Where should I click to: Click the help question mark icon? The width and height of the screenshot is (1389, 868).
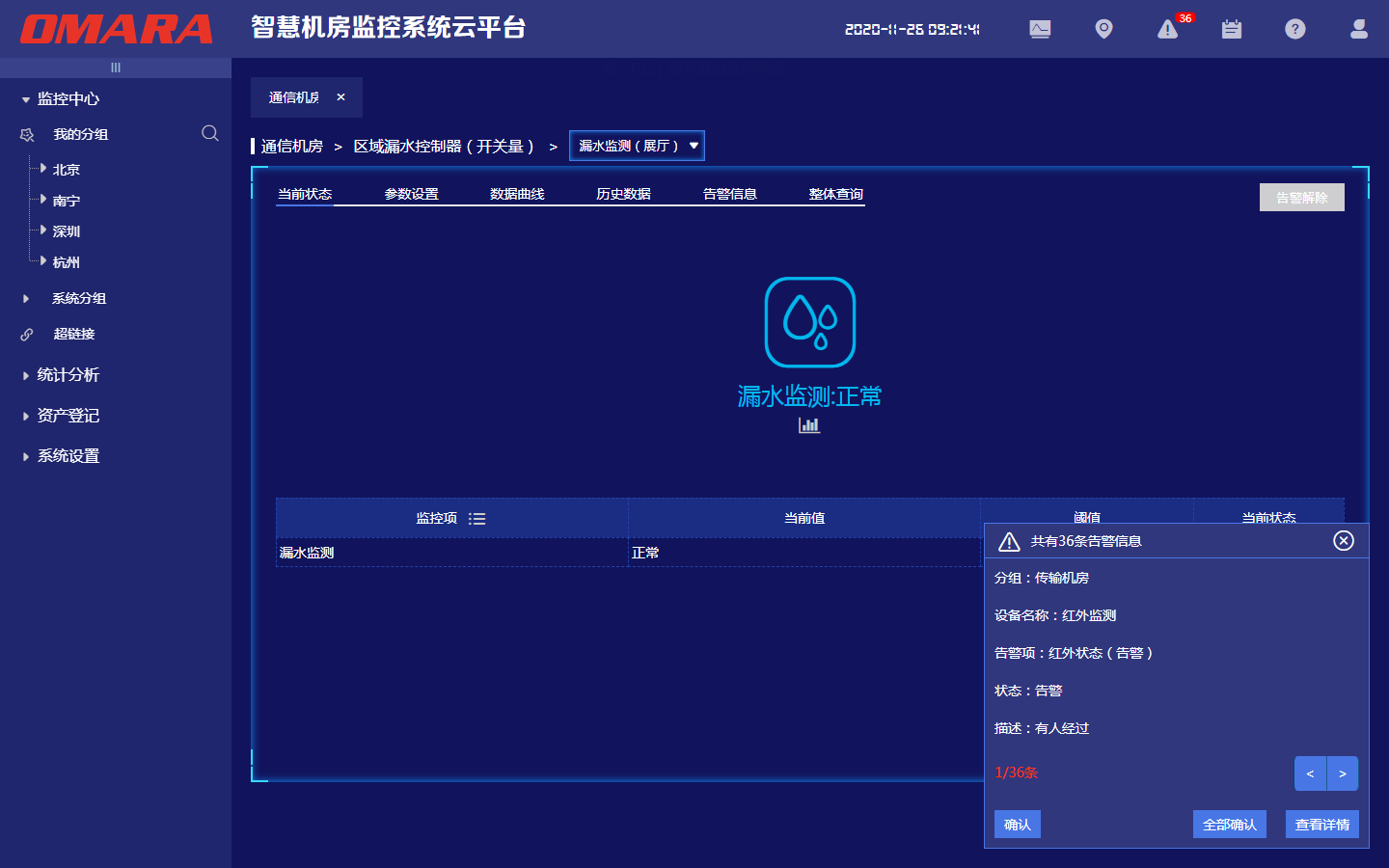1294,29
